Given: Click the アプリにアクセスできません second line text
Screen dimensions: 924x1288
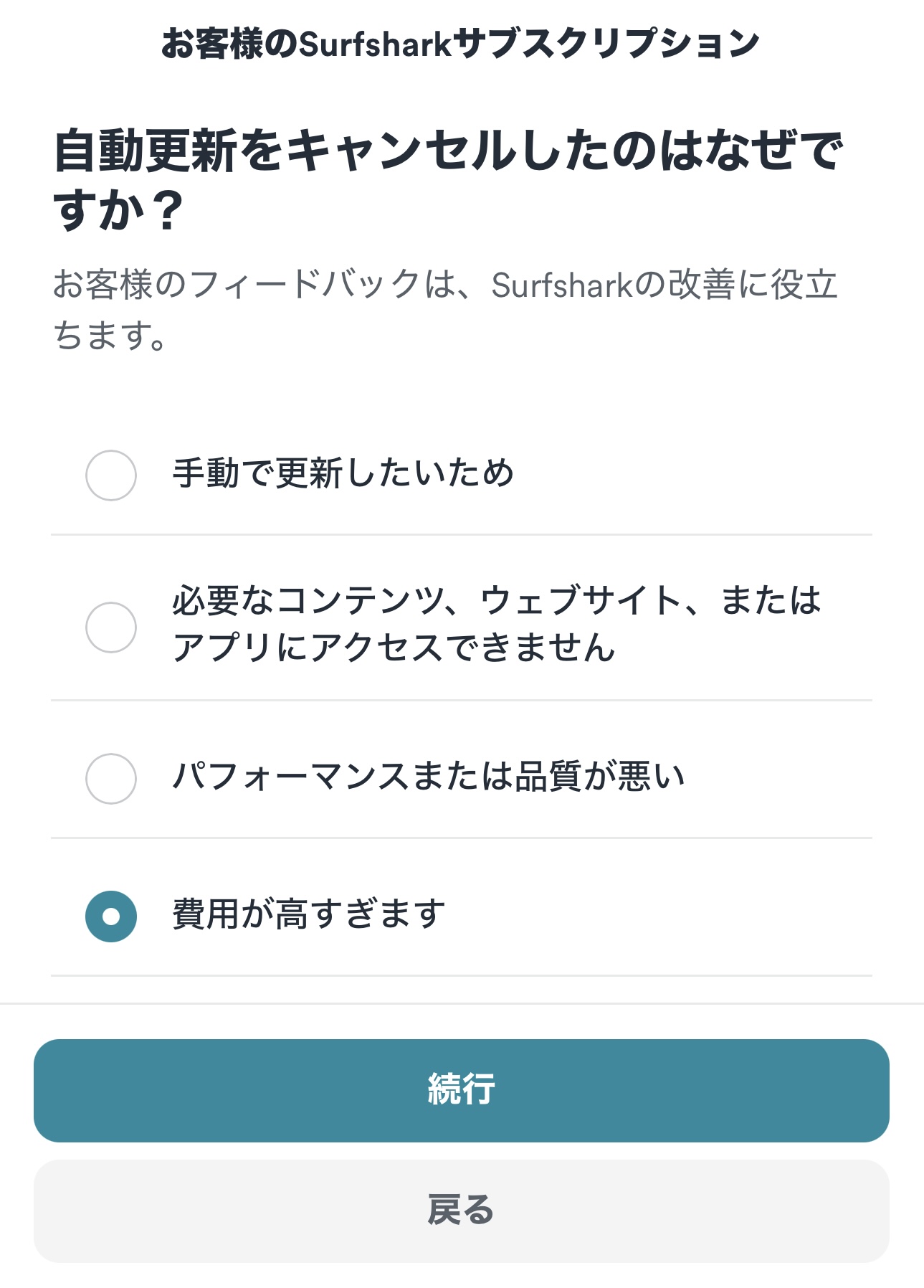Looking at the screenshot, I should pos(393,648).
